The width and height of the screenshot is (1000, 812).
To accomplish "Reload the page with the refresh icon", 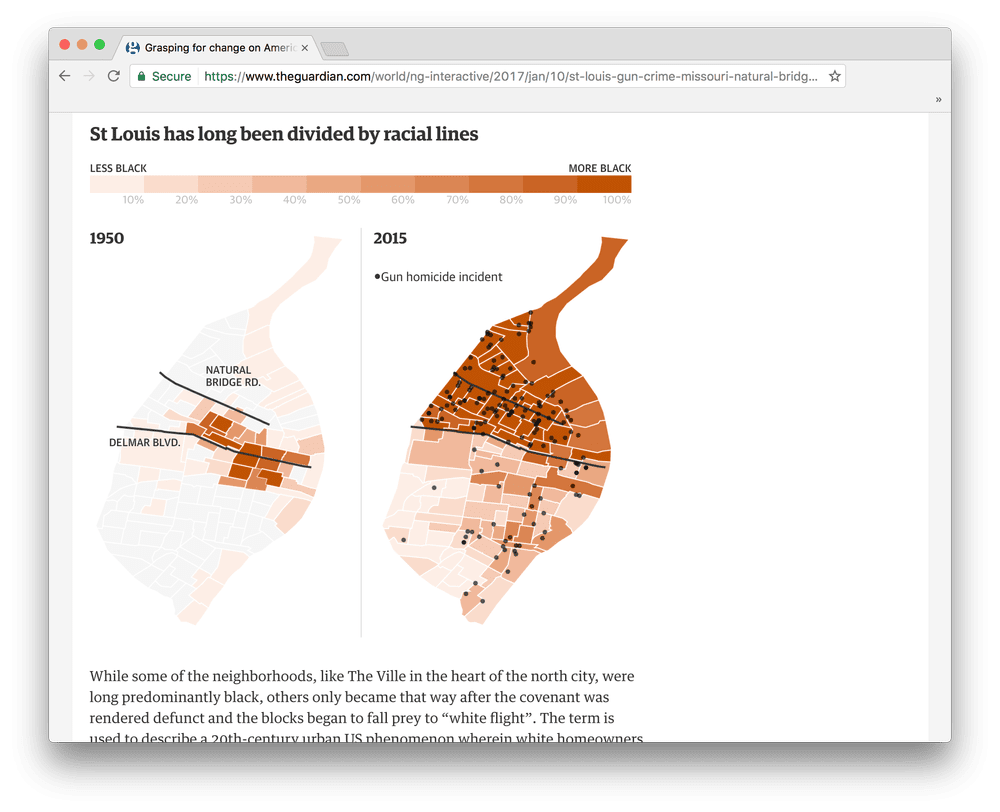I will 114,76.
